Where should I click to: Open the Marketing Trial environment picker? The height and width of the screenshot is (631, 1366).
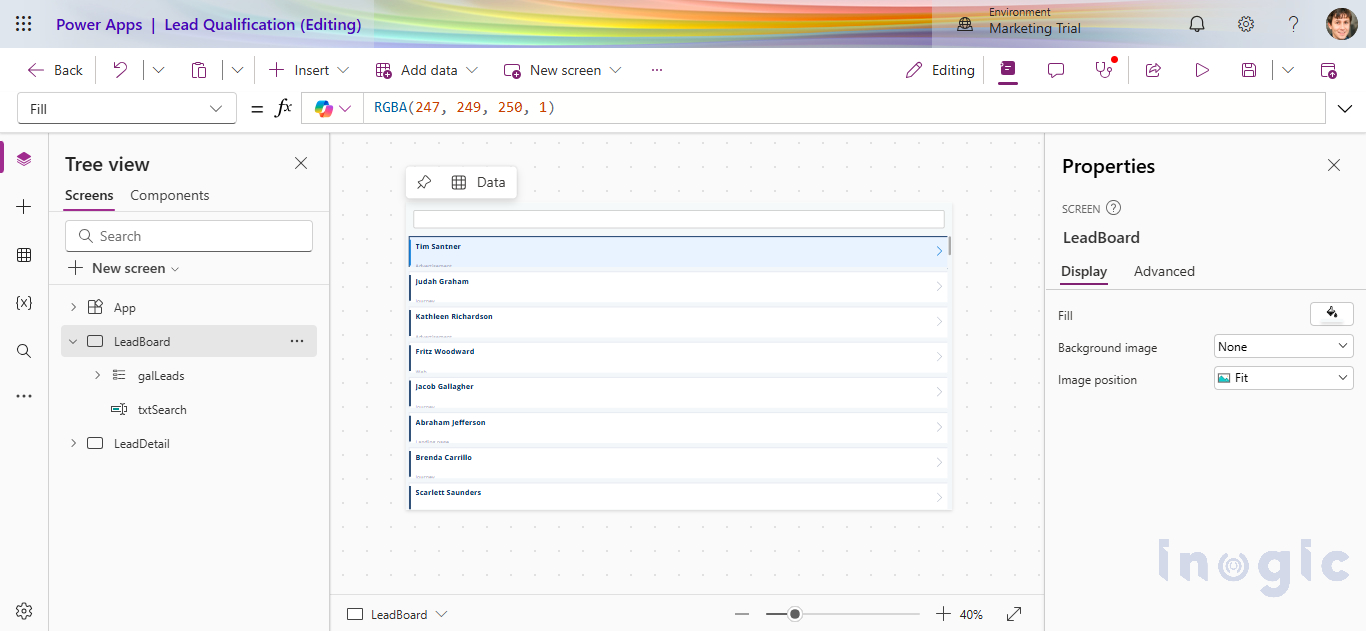pos(1020,24)
